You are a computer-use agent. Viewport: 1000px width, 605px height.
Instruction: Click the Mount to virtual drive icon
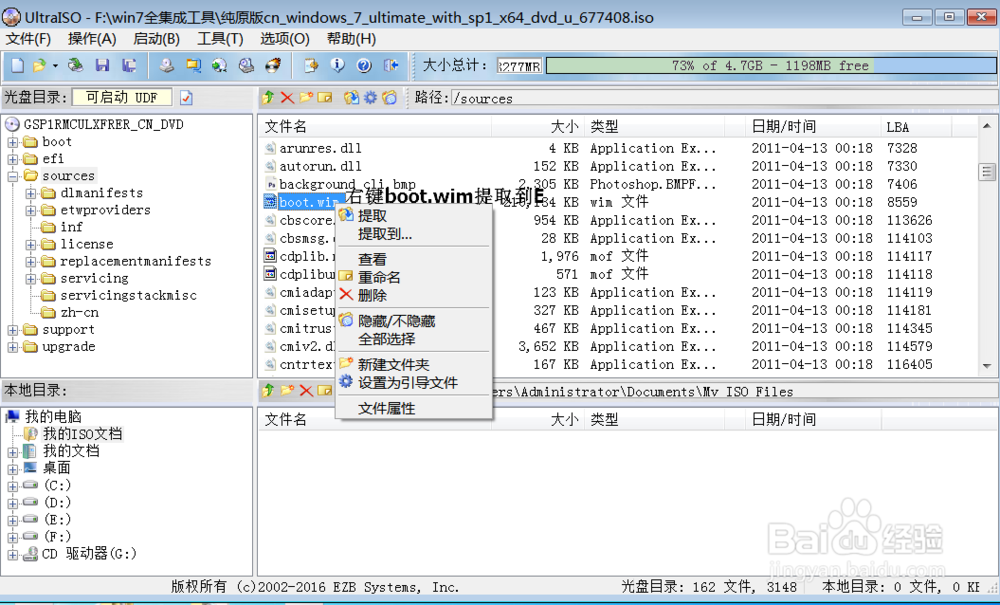pyautogui.click(x=247, y=65)
